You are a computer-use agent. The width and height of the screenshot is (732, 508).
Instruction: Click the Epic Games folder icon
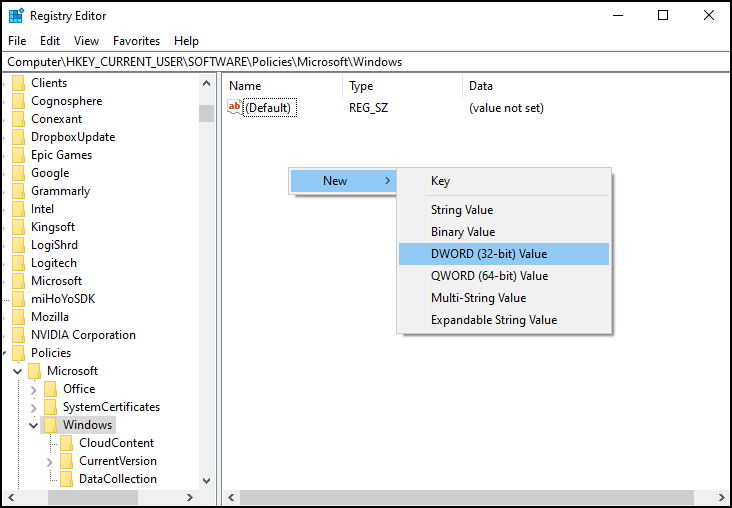coord(18,155)
